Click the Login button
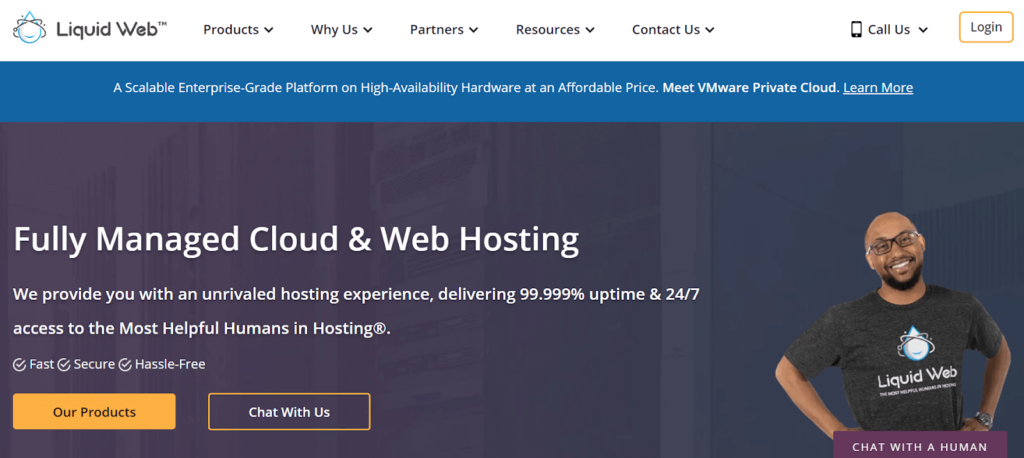 (986, 27)
